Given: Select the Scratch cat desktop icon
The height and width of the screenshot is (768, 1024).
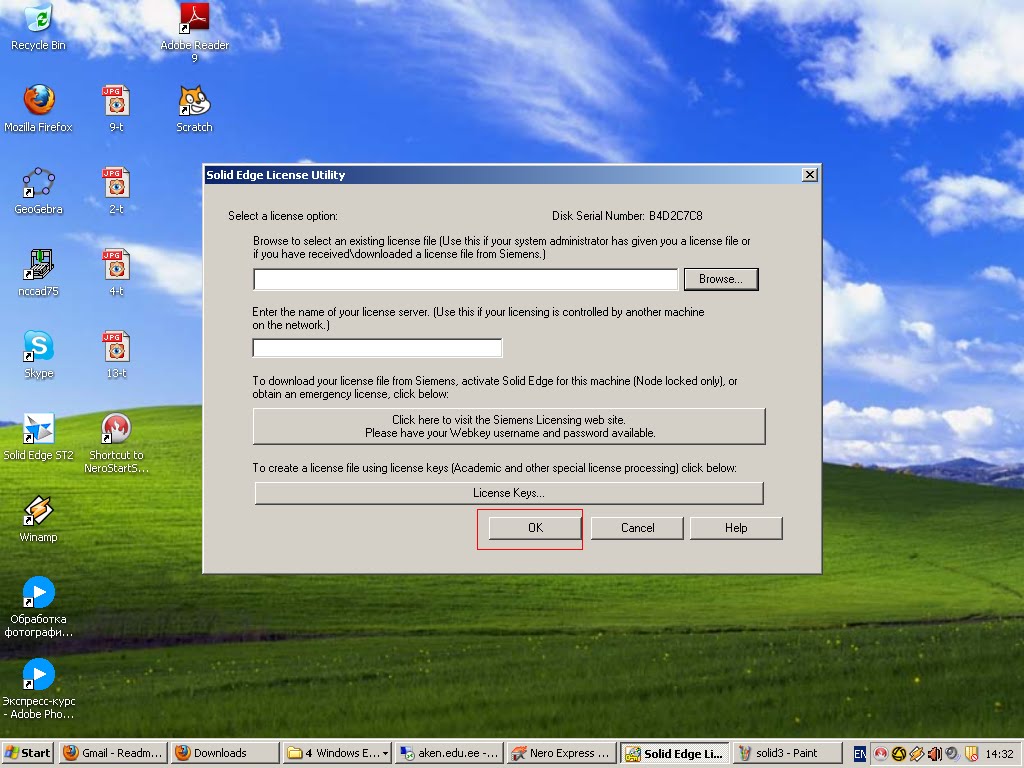Looking at the screenshot, I should click(x=194, y=108).
